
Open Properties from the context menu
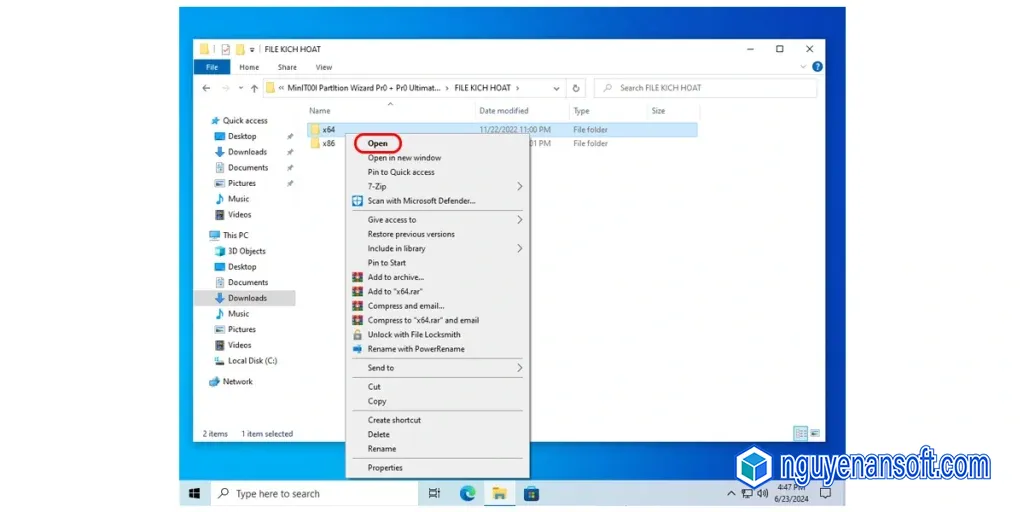pyautogui.click(x=385, y=468)
